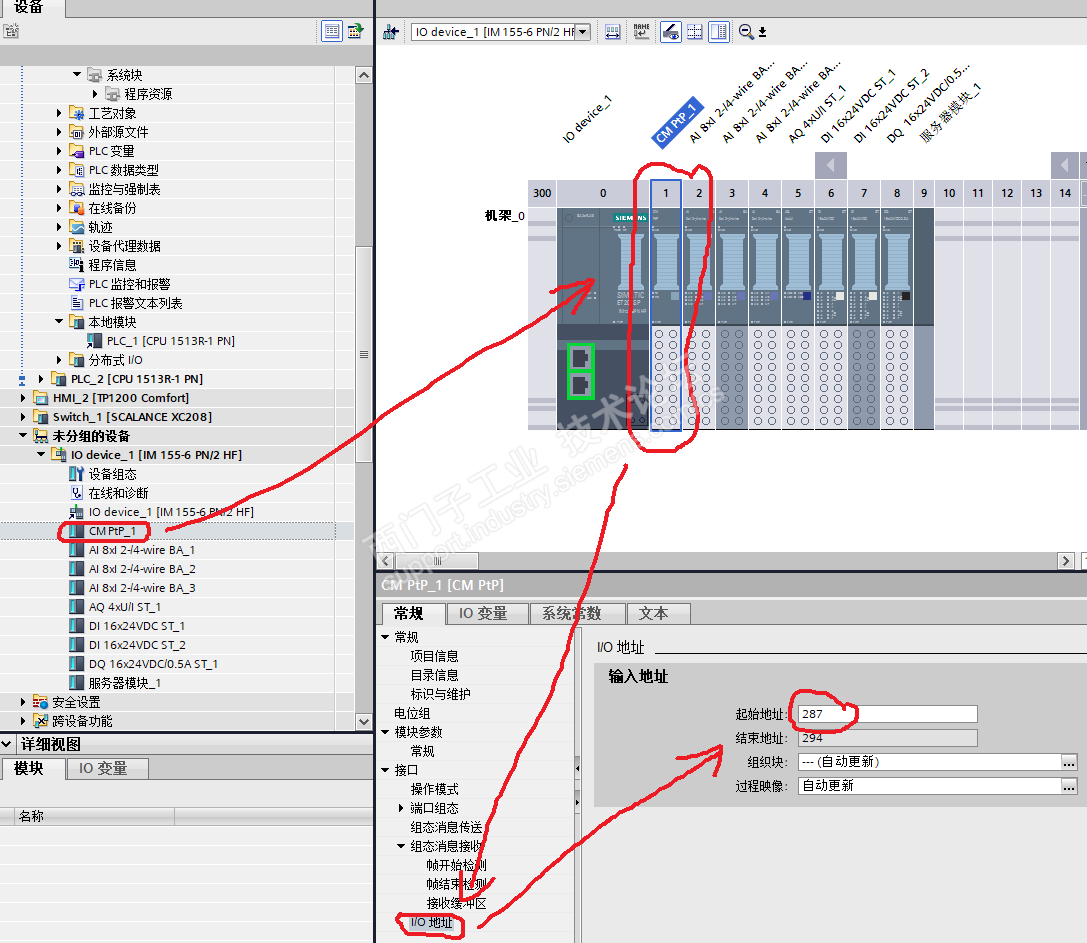
Task: Expand HMI_2 [TP1200 Comfort] node
Action: point(23,398)
